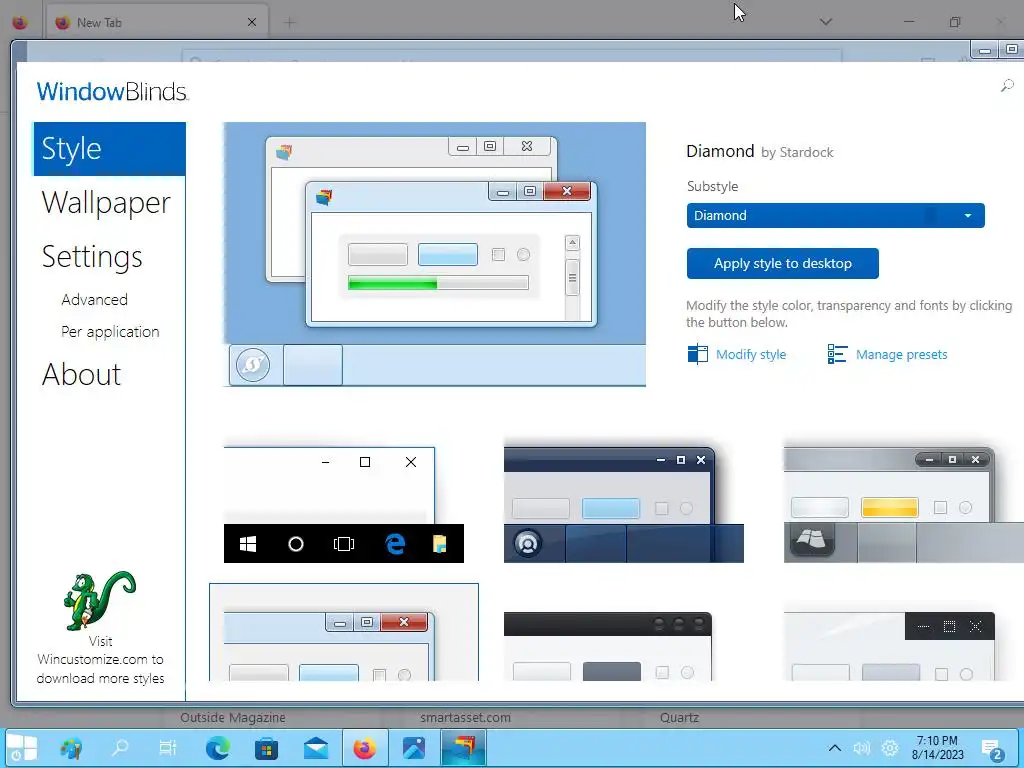Image resolution: width=1024 pixels, height=768 pixels.
Task: Click the colorful pinned icon next to Start
Action: (x=71, y=748)
